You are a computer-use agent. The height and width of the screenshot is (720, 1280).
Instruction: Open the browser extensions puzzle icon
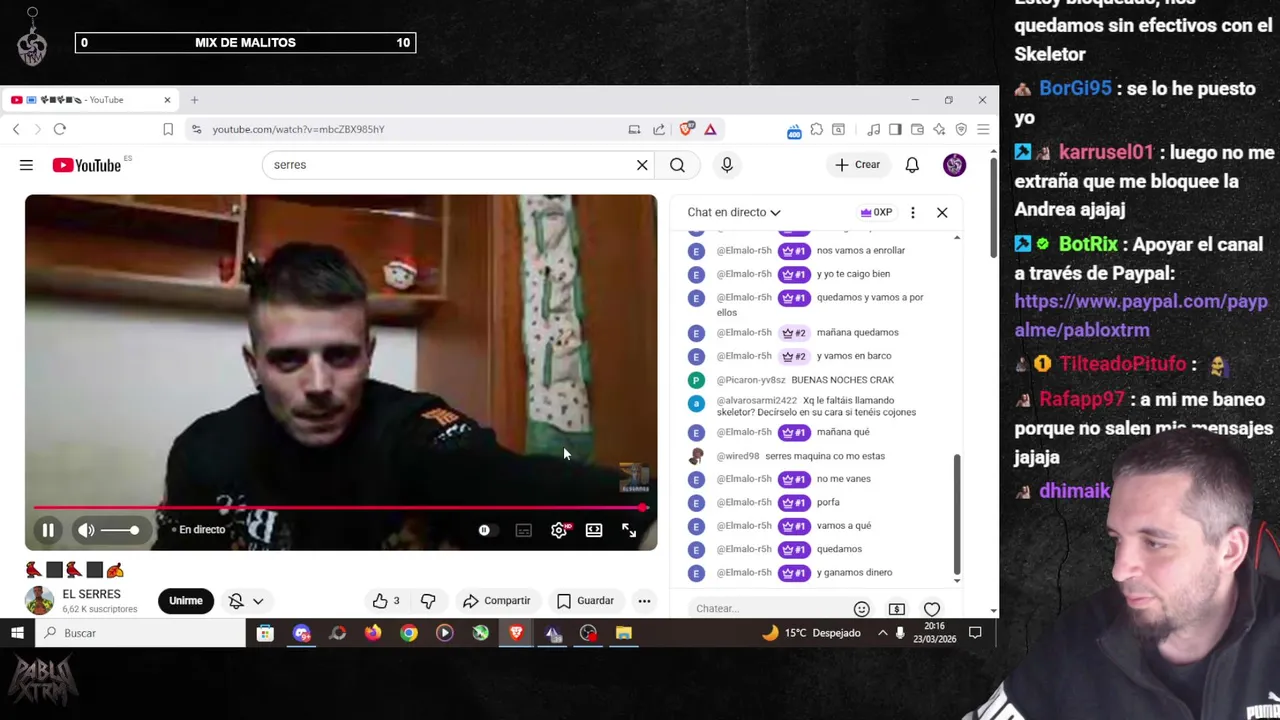click(x=816, y=129)
